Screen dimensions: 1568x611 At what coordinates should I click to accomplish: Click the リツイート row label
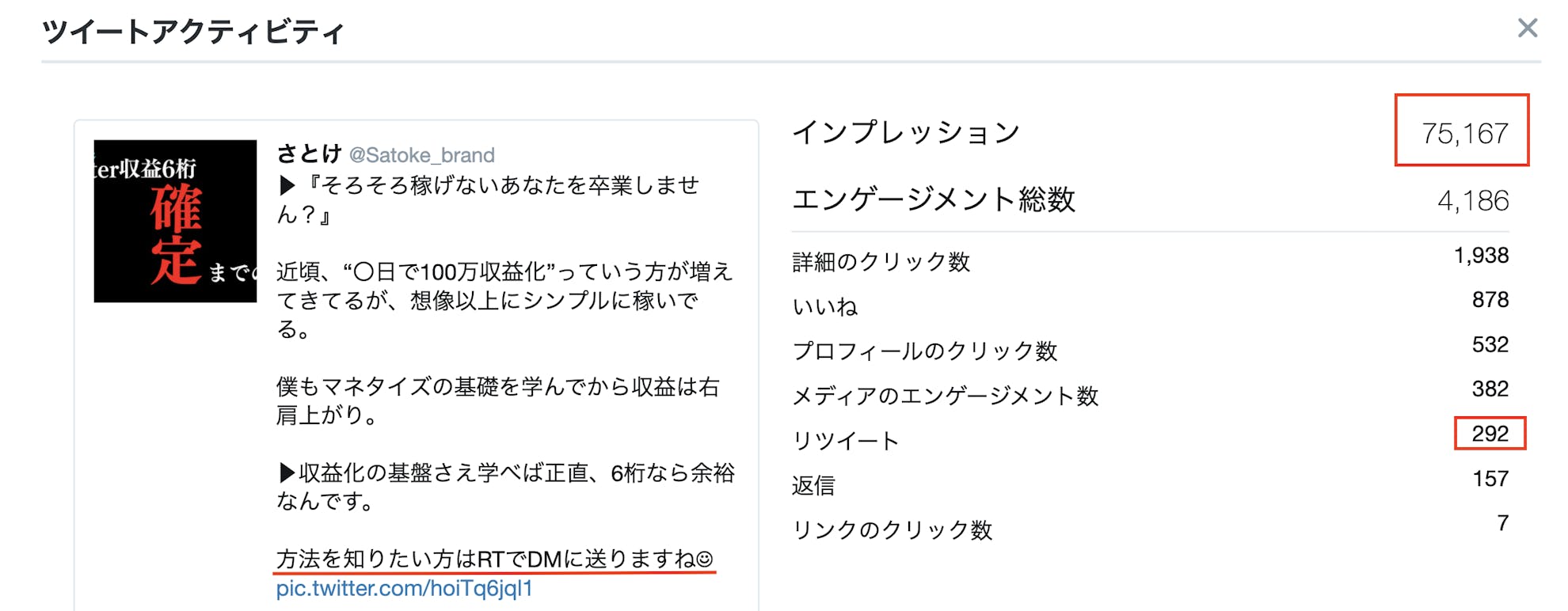845,441
